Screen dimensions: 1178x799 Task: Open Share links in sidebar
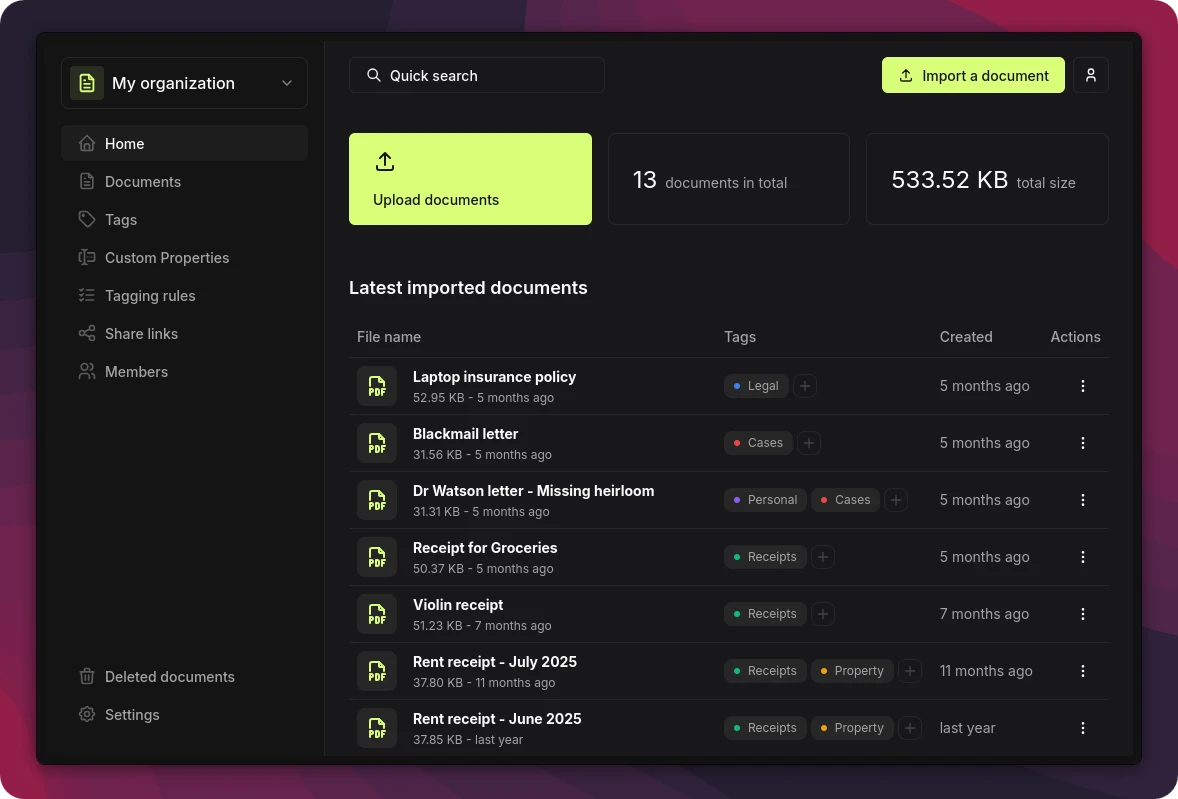(x=184, y=334)
